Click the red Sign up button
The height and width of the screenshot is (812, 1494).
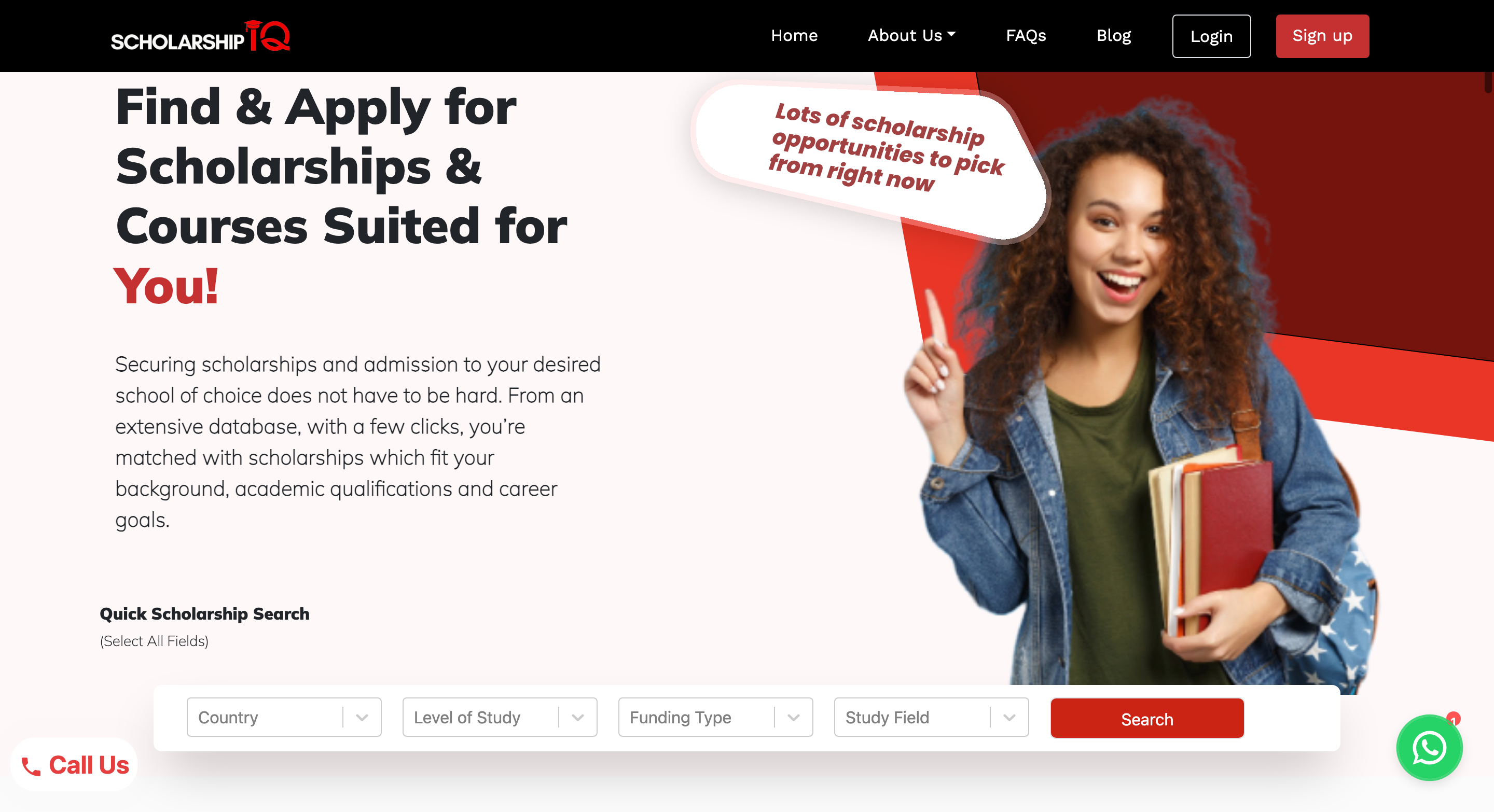(x=1322, y=36)
